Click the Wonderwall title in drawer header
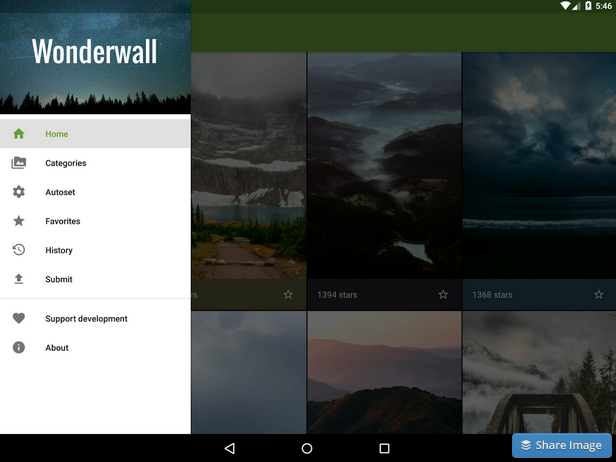The width and height of the screenshot is (616, 462). [x=94, y=51]
